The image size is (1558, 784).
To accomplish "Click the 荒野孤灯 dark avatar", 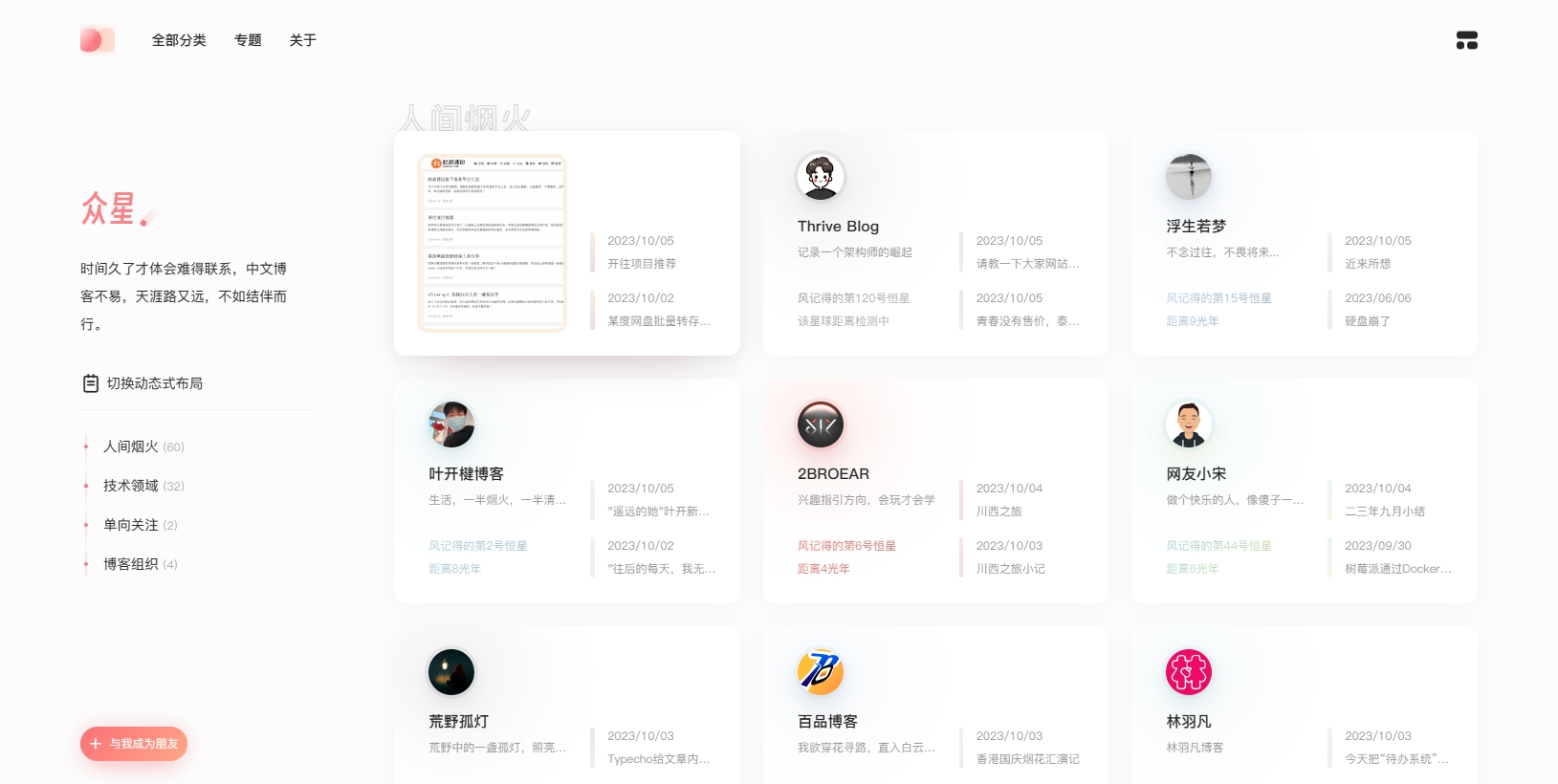I will click(451, 672).
